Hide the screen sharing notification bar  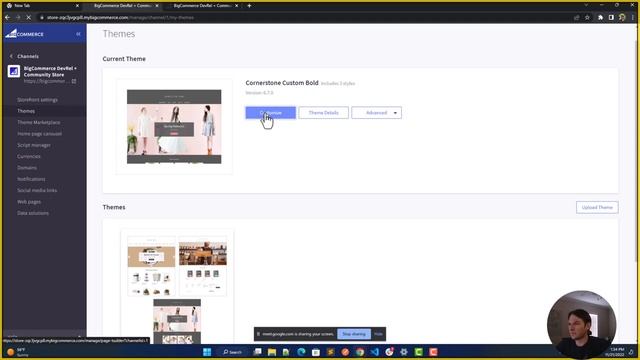click(378, 334)
